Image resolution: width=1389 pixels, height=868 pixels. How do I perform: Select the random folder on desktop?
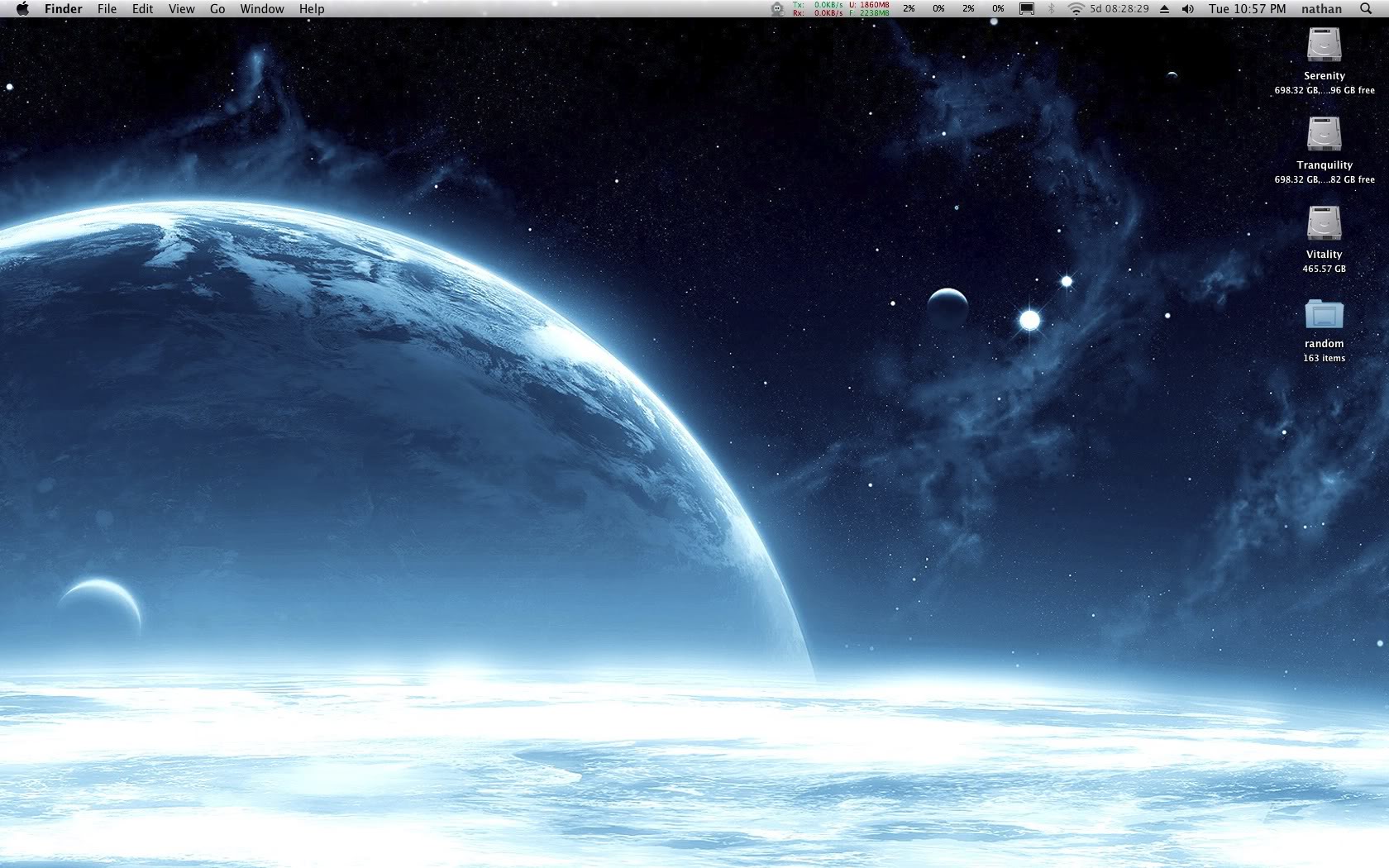1324,314
